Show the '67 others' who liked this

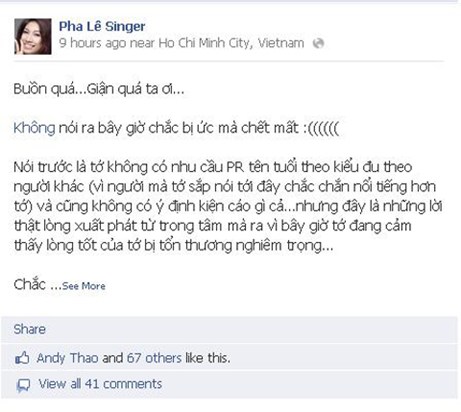pyautogui.click(x=154, y=358)
